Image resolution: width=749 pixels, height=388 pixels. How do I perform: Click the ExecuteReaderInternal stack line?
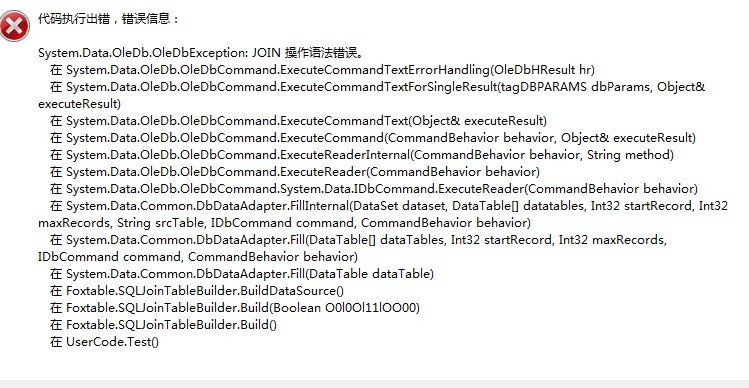[x=362, y=155]
